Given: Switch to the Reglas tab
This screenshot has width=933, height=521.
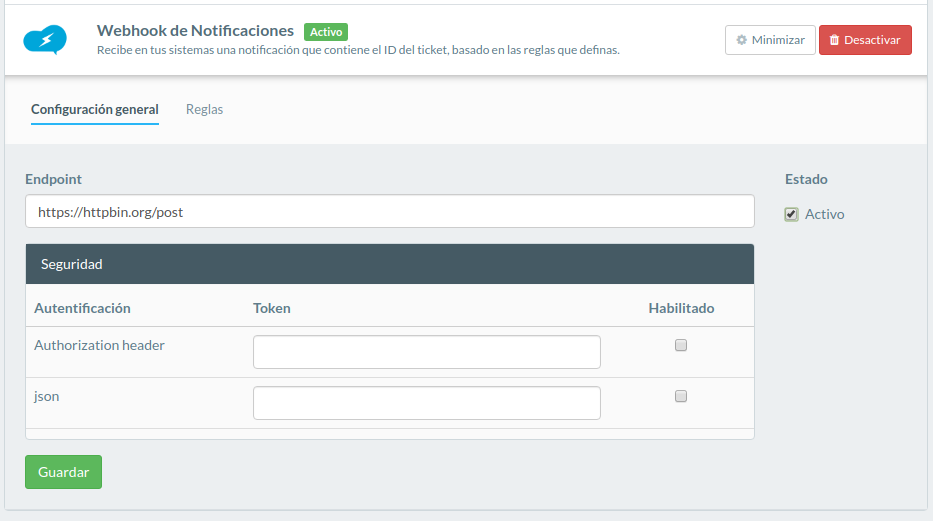Looking at the screenshot, I should [x=204, y=109].
